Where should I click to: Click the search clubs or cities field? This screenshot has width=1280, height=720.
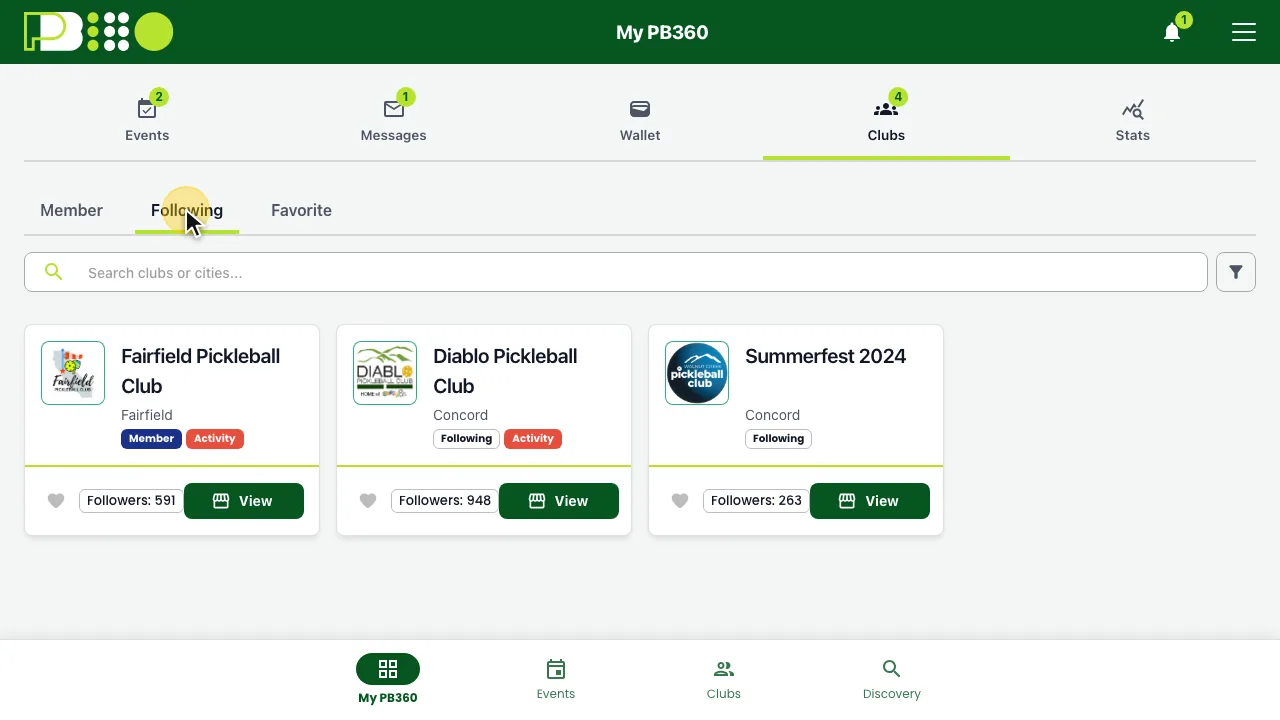pyautogui.click(x=616, y=272)
